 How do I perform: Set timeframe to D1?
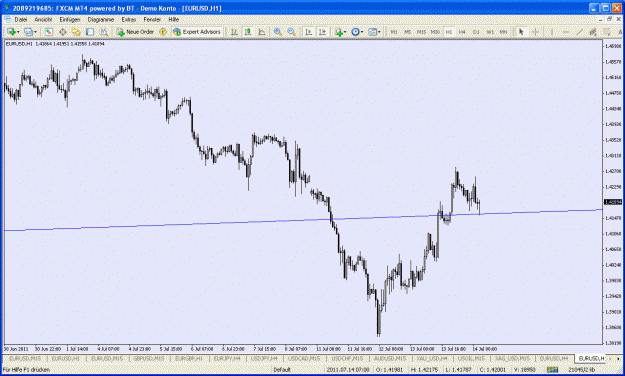click(x=476, y=32)
